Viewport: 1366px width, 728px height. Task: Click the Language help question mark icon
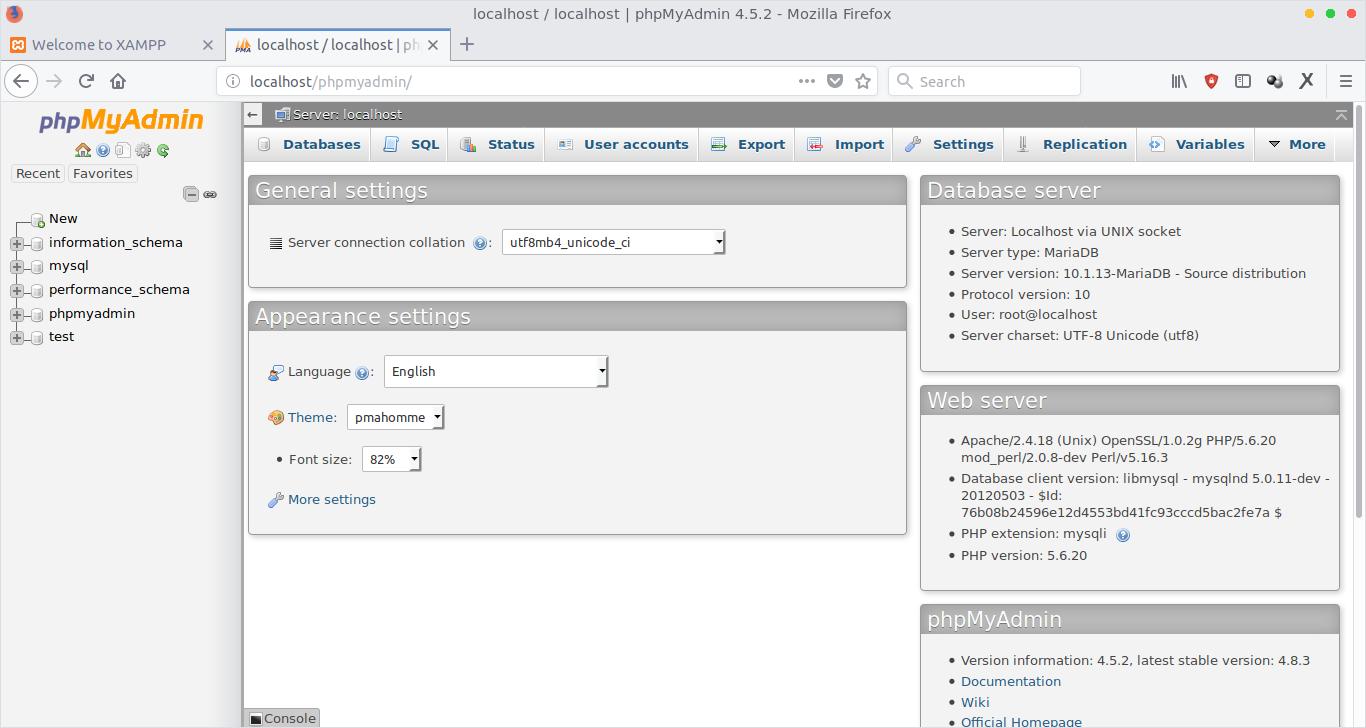pyautogui.click(x=362, y=372)
